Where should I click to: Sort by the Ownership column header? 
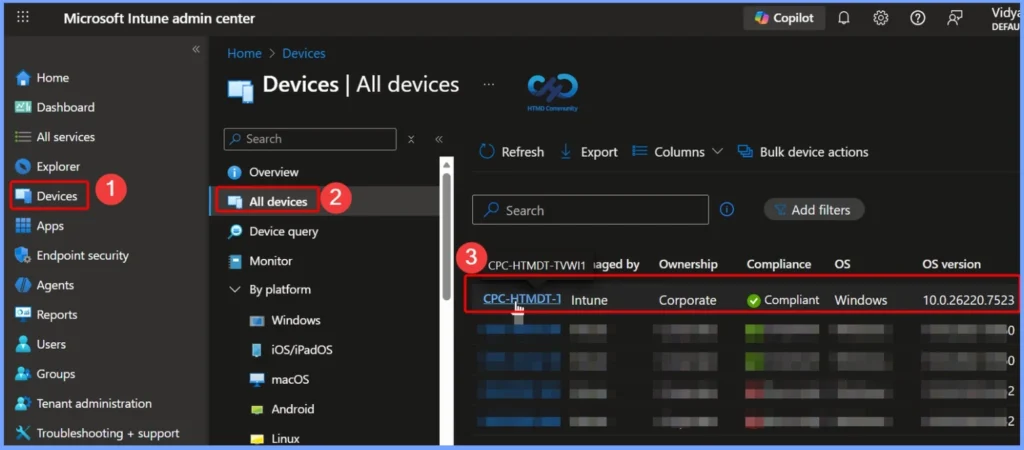click(x=688, y=265)
